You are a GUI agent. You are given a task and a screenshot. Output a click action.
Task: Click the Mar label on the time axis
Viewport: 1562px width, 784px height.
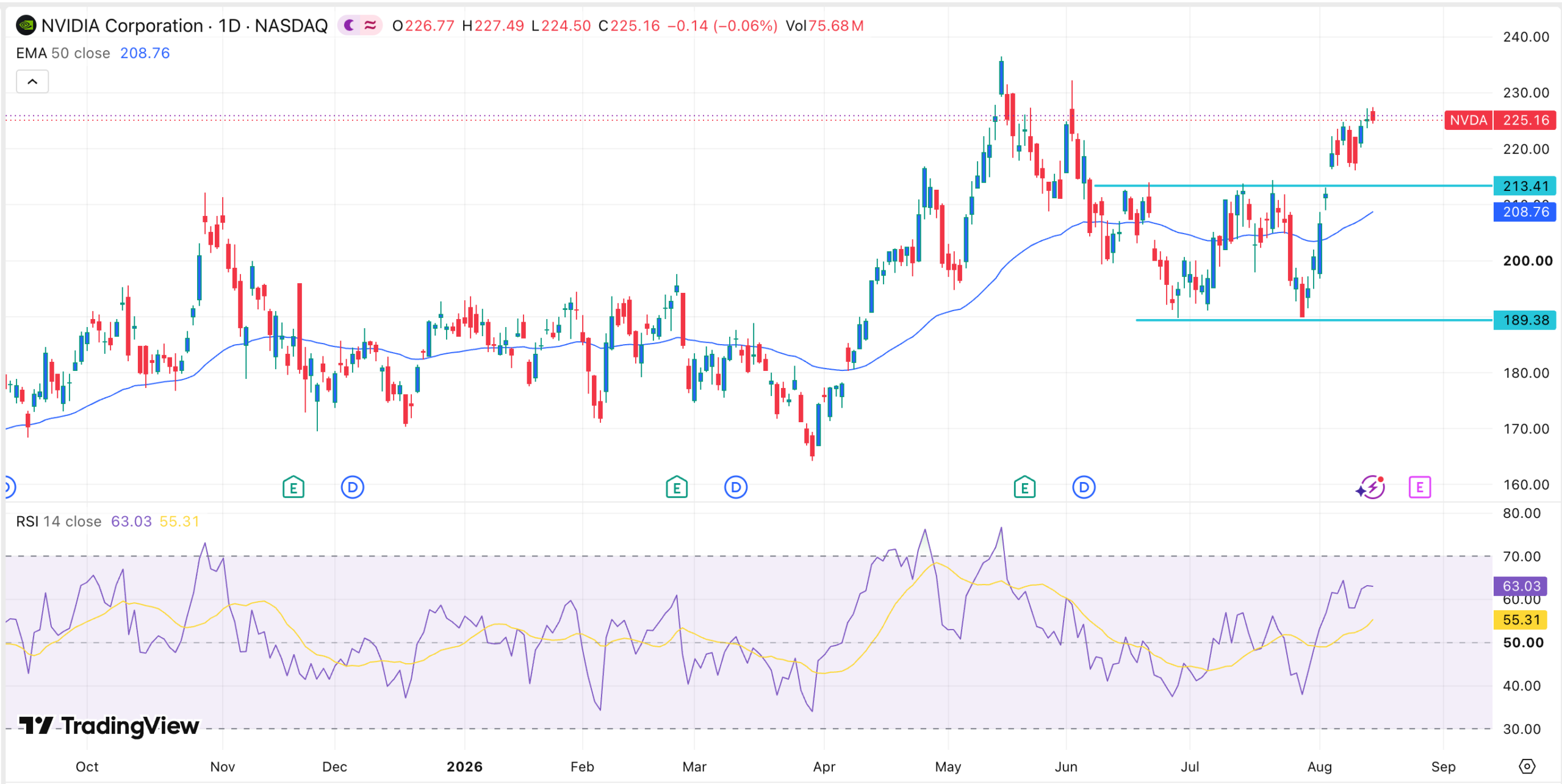[x=694, y=767]
